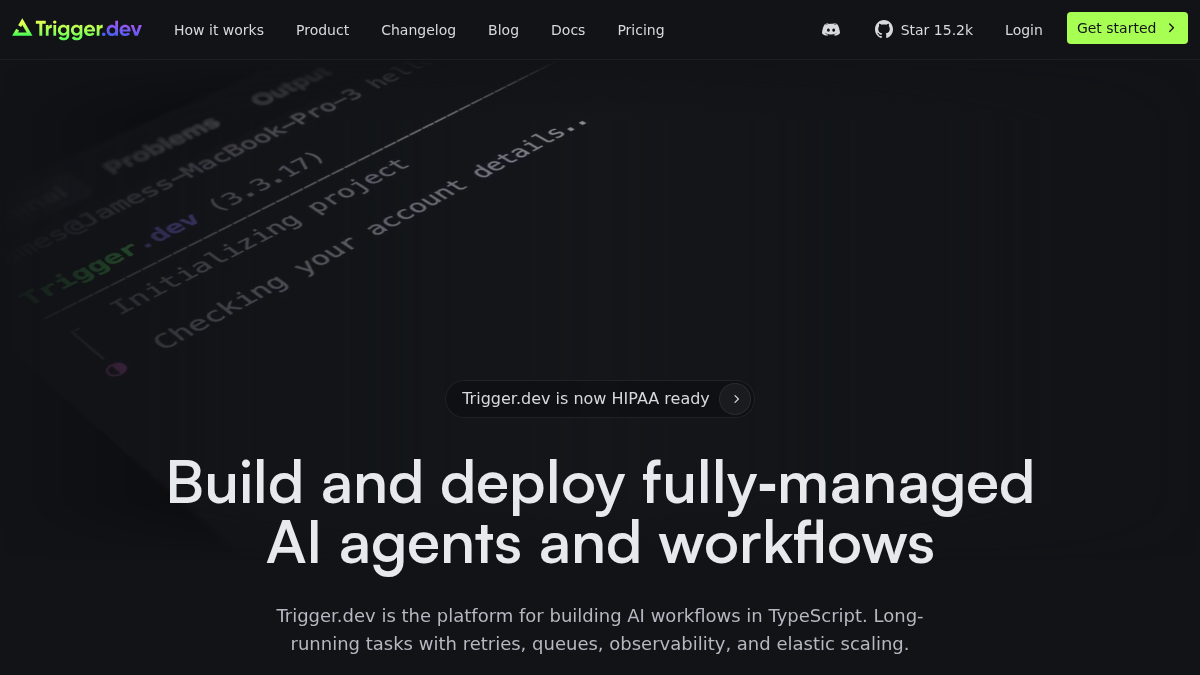Click the 'AI agents and workflows' heading line
The height and width of the screenshot is (675, 1200).
(600, 543)
